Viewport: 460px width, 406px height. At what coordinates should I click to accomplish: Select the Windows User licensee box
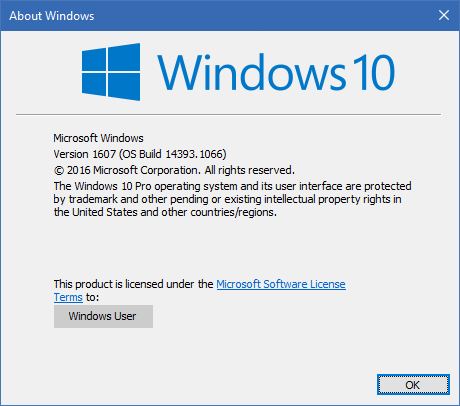[103, 316]
